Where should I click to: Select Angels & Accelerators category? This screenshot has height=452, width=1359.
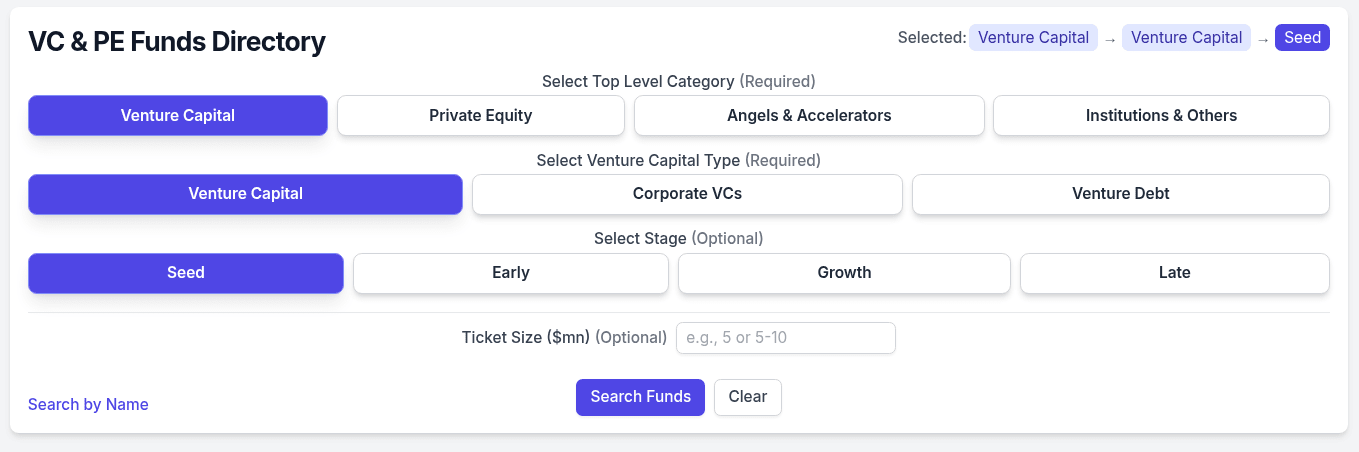[x=809, y=115]
